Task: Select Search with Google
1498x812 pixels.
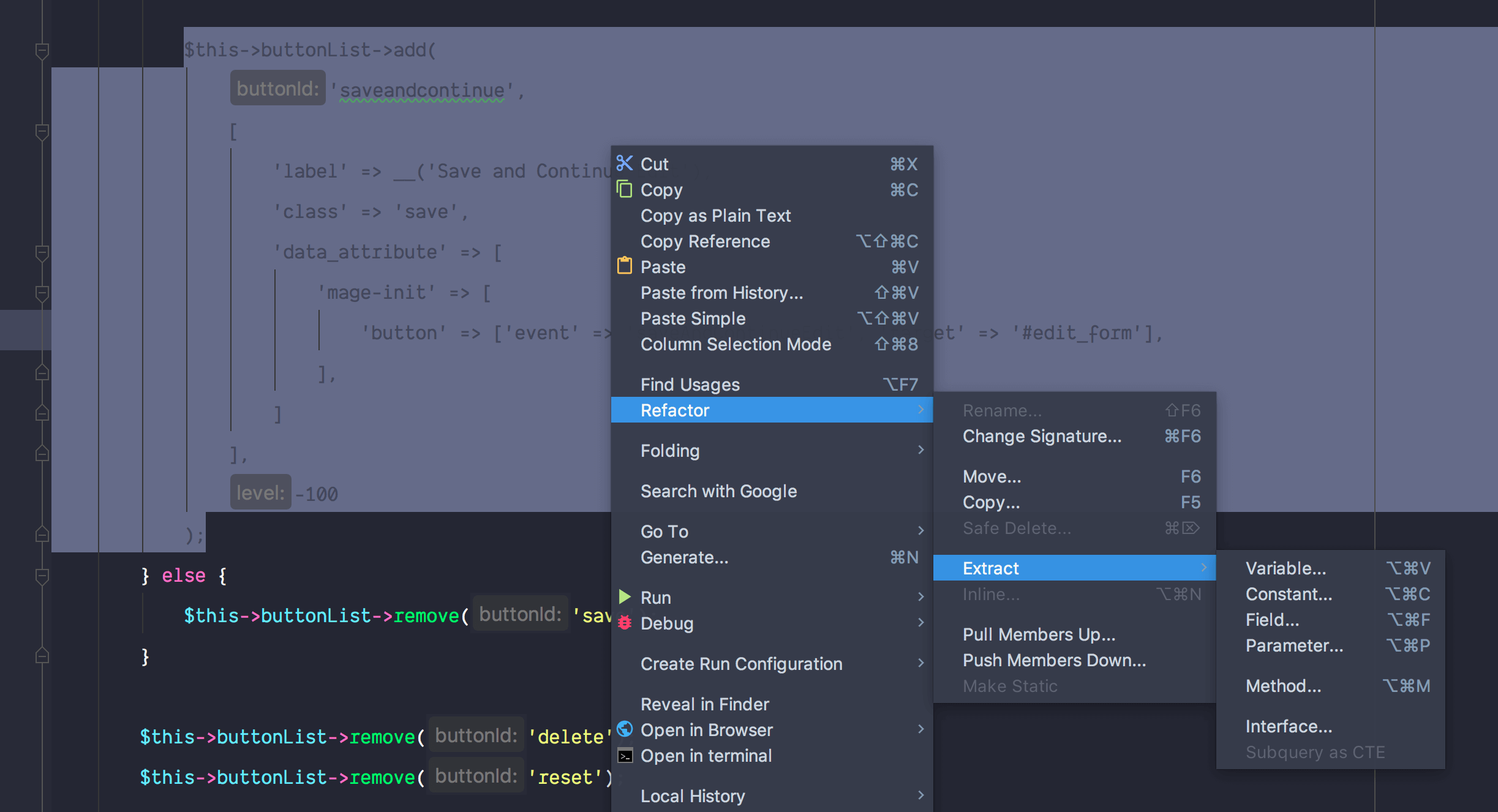Action: pyautogui.click(x=772, y=491)
